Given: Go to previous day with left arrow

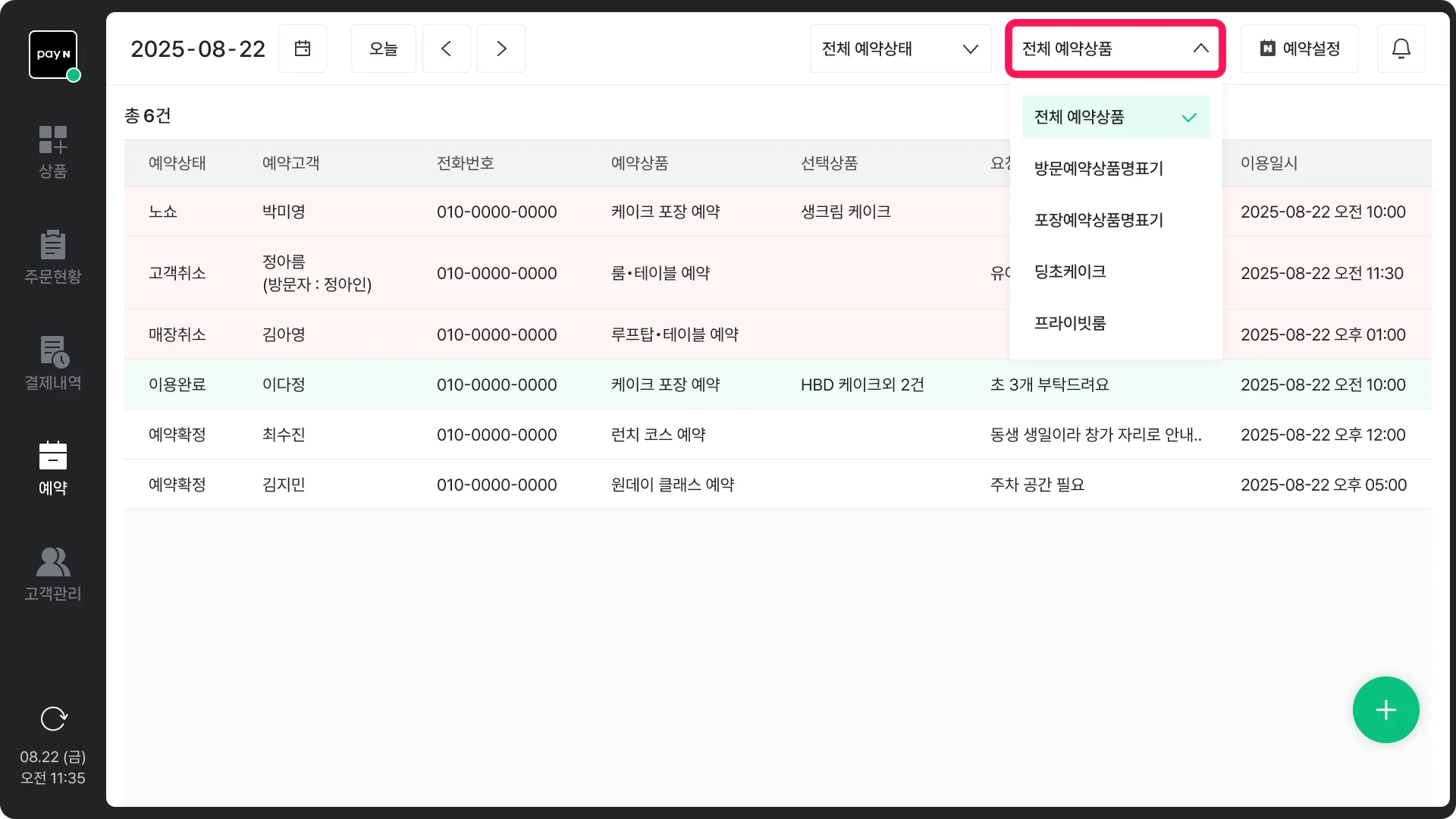Looking at the screenshot, I should tap(447, 49).
